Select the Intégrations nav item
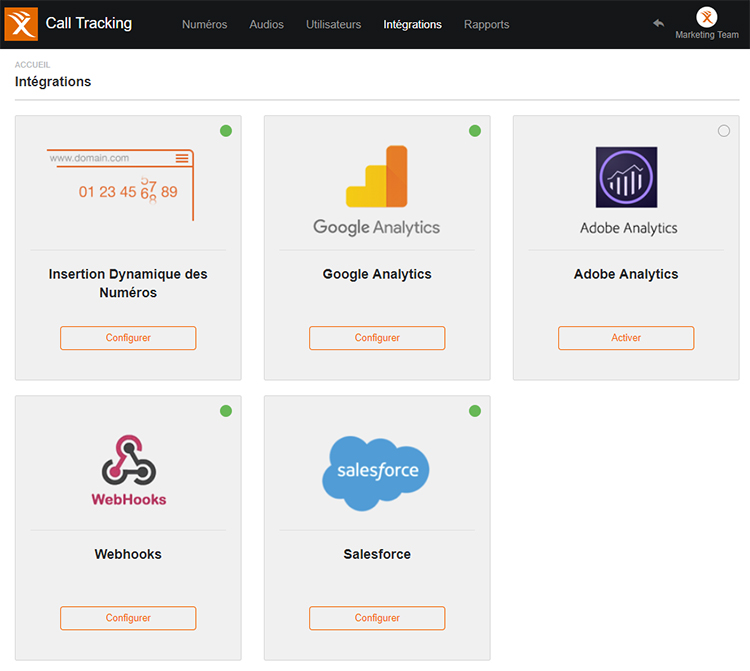 click(x=412, y=24)
